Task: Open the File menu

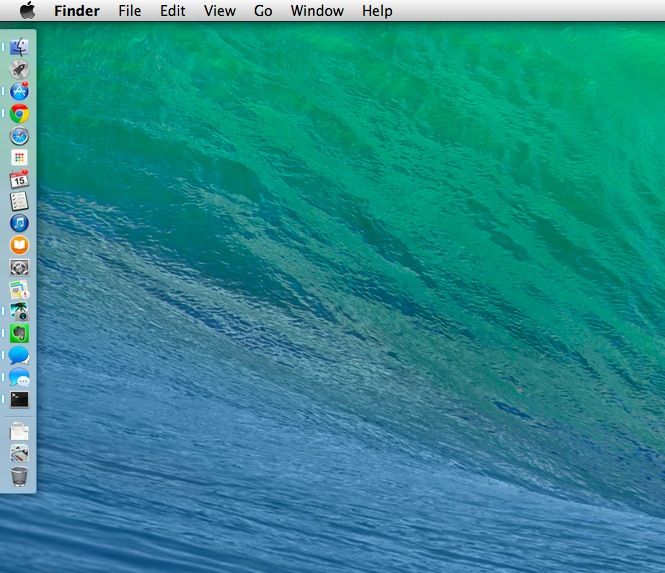Action: tap(129, 11)
